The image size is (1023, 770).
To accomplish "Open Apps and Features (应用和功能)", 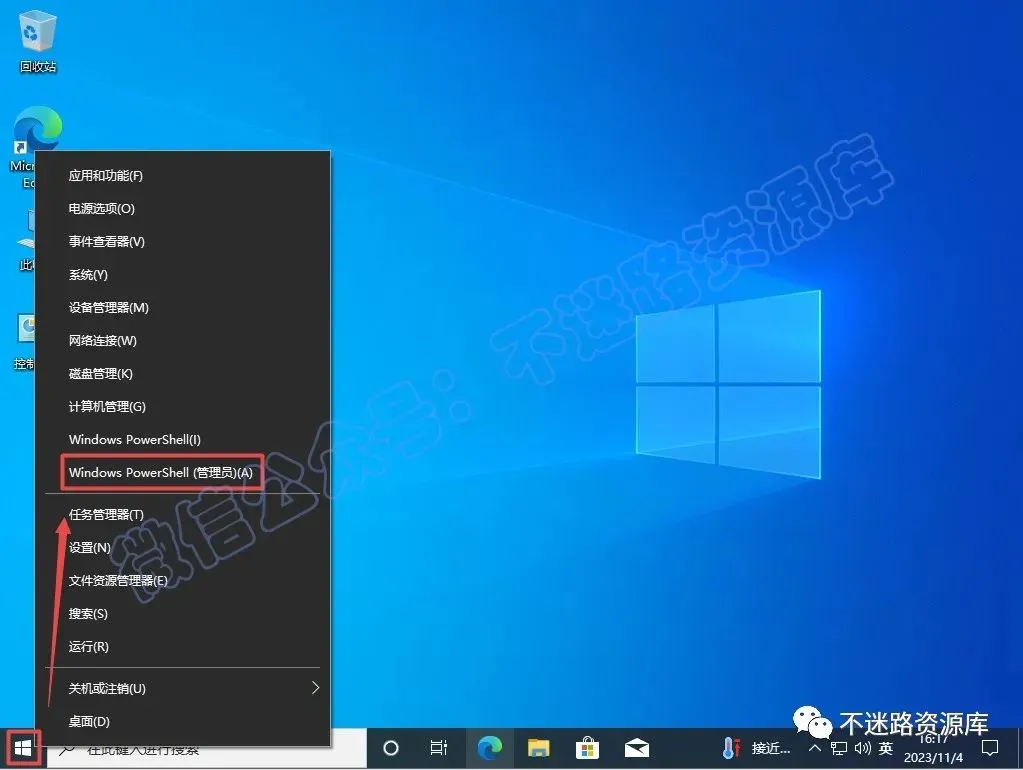I will [183, 176].
